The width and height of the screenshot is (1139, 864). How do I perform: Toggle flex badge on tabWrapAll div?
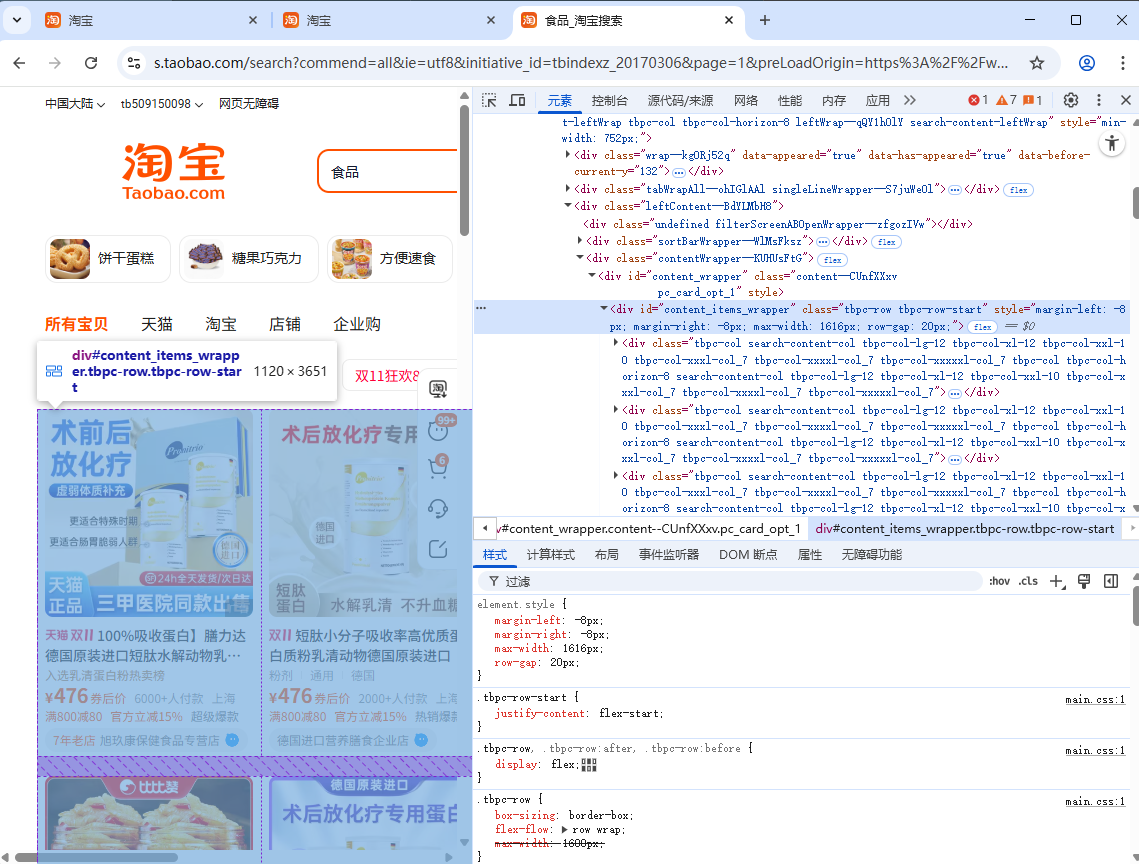tap(1018, 190)
